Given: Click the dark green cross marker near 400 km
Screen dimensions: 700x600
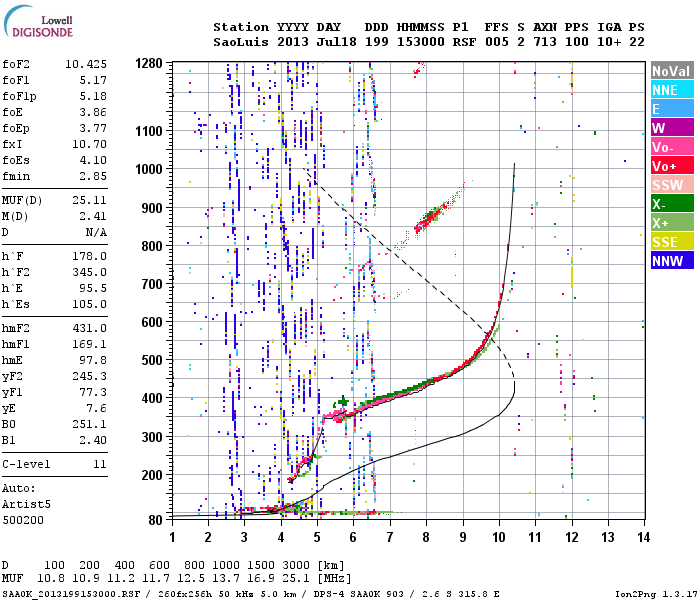Looking at the screenshot, I should coord(342,402).
